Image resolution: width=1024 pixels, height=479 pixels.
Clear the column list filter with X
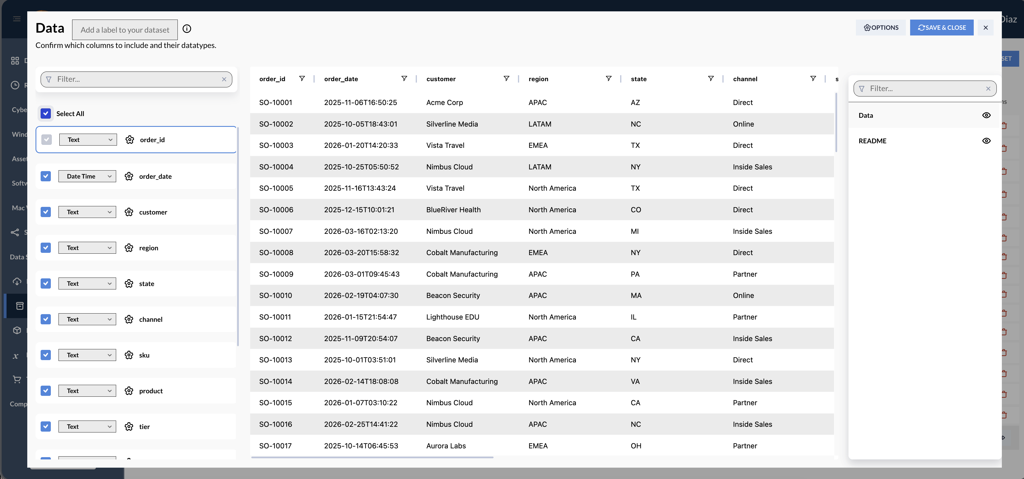click(224, 79)
